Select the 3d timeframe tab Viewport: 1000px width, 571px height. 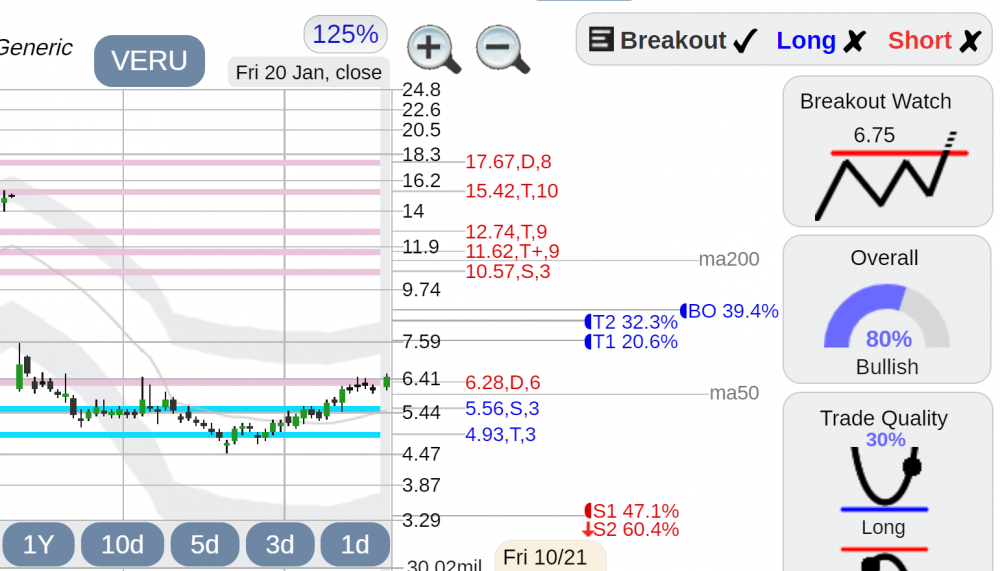click(280, 544)
